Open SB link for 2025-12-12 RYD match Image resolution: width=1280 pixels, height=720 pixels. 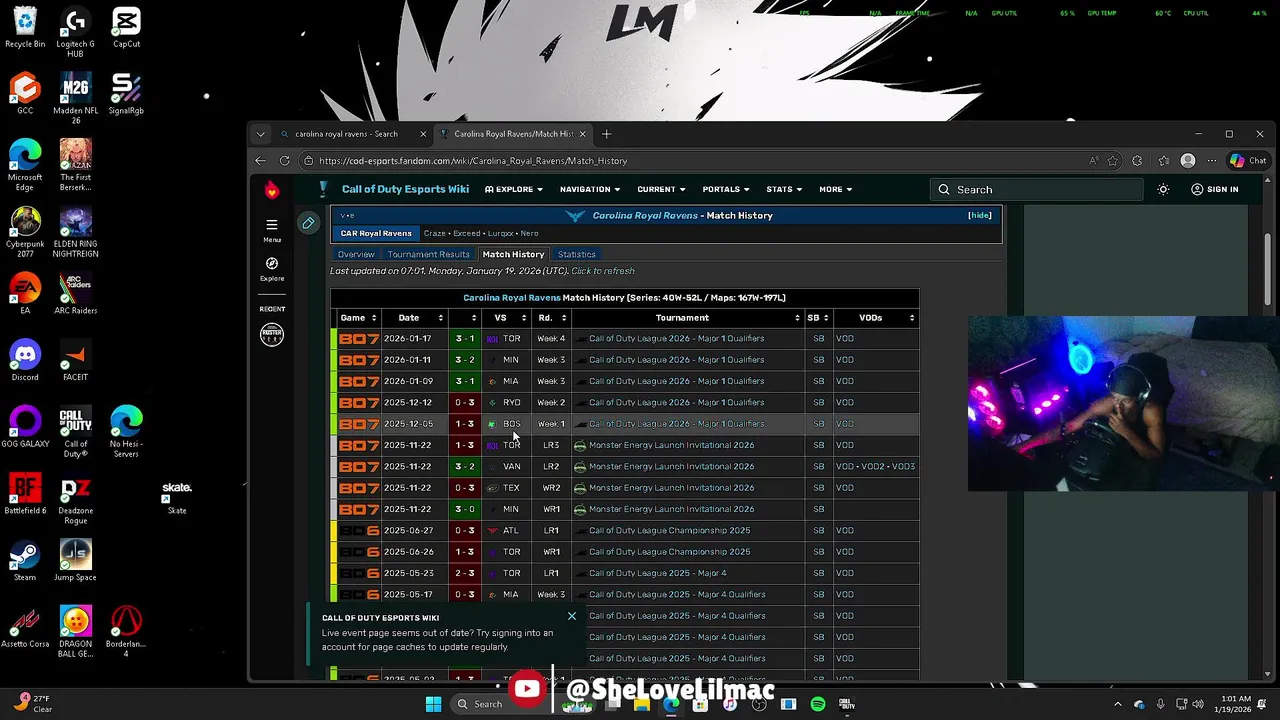(818, 403)
